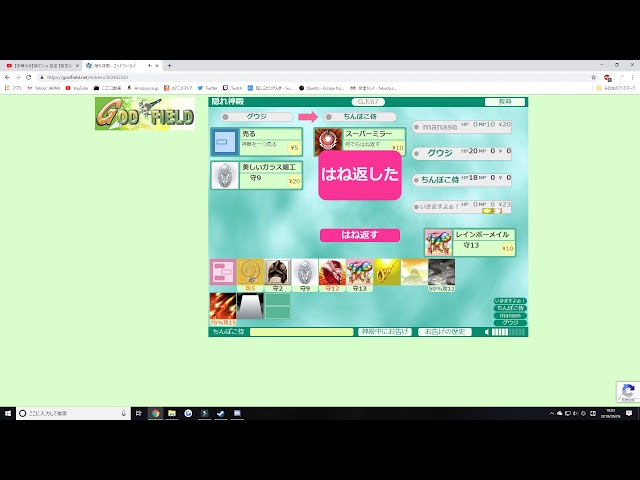Click the ちんぽこ侍 target name pill

tap(360, 117)
